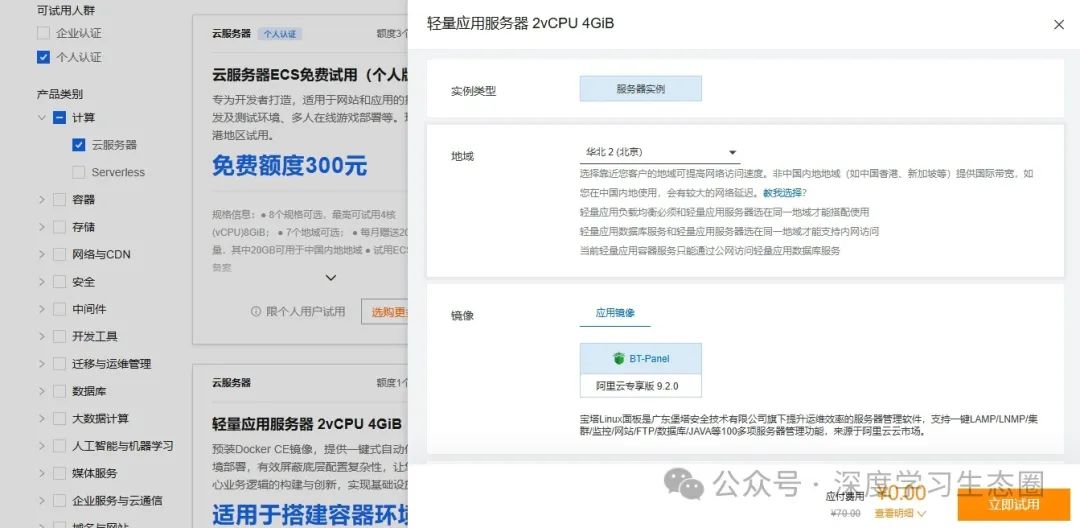This screenshot has height=528, width=1080.
Task: Click the BT-Panel green shield icon
Action: pyautogui.click(x=618, y=359)
